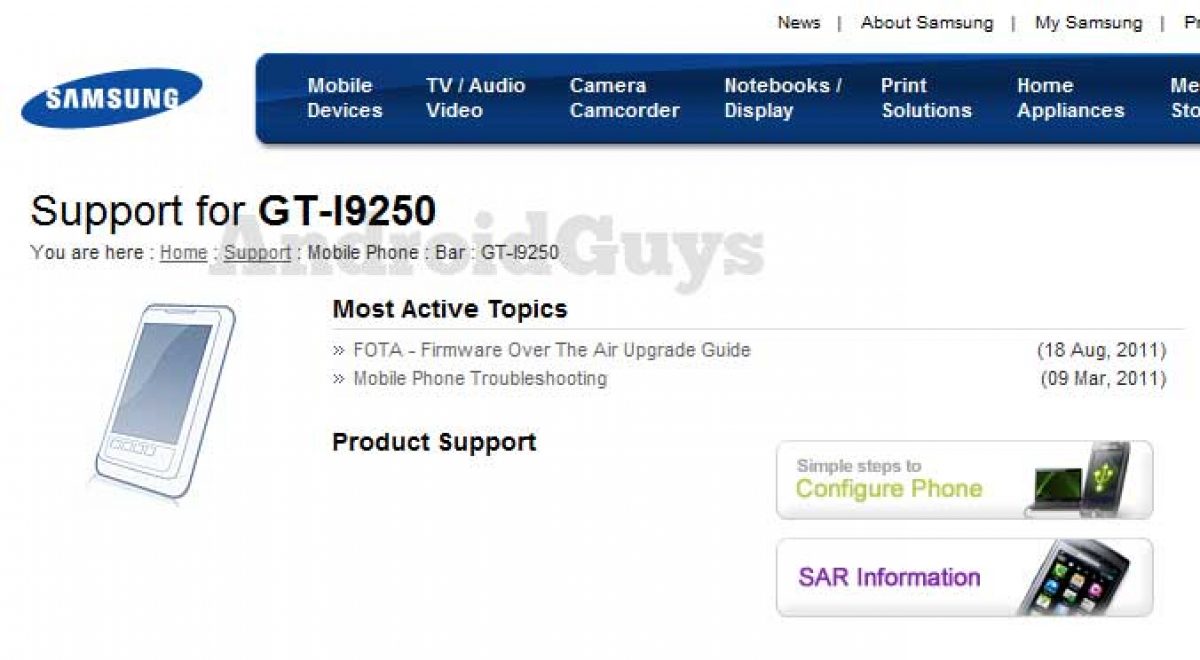Screen dimensions: 1200x660
Task: Open FOTA Firmware Over The Air Upgrade Guide
Action: (551, 350)
